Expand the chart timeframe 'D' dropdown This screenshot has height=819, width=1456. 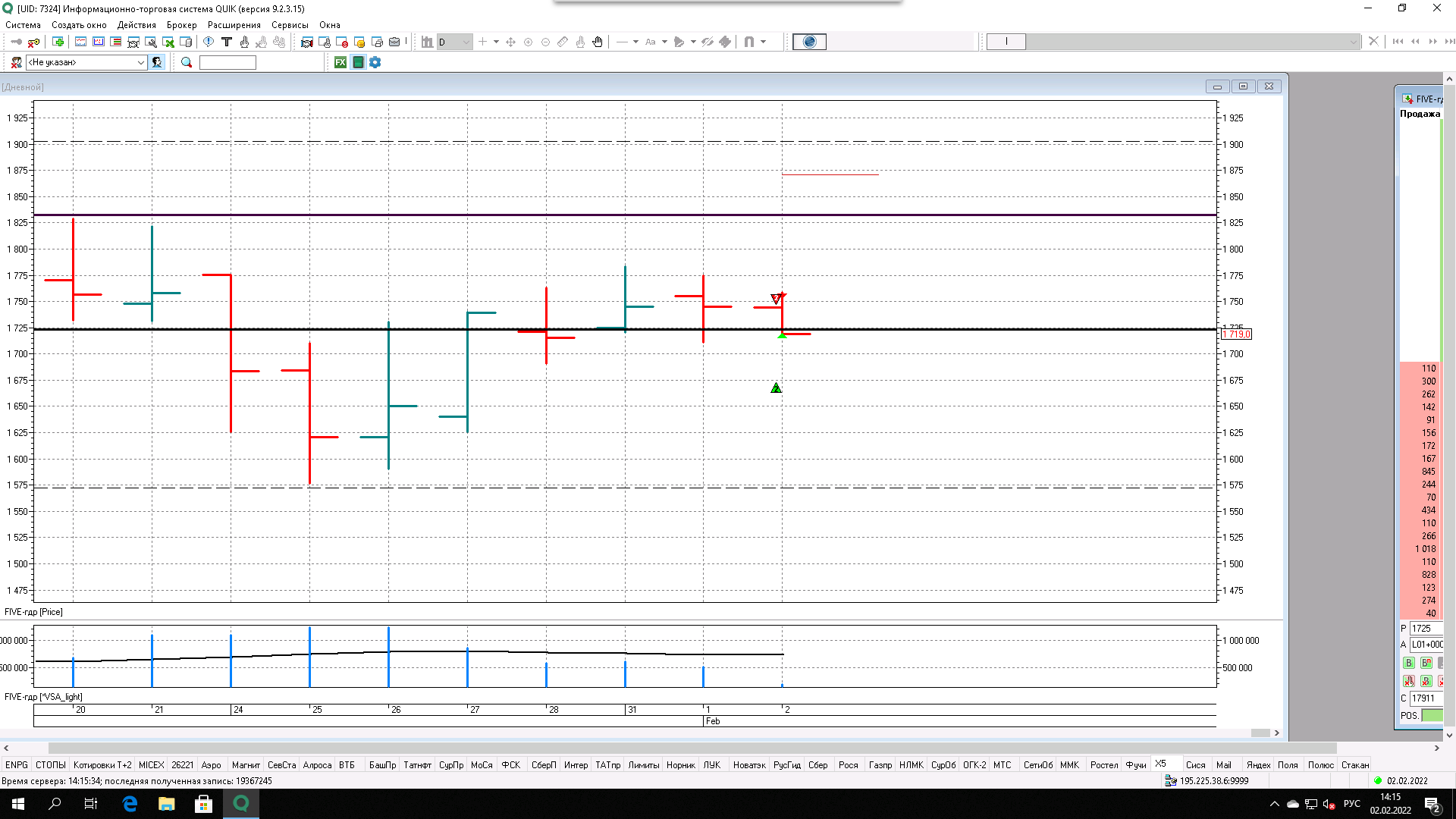point(466,42)
